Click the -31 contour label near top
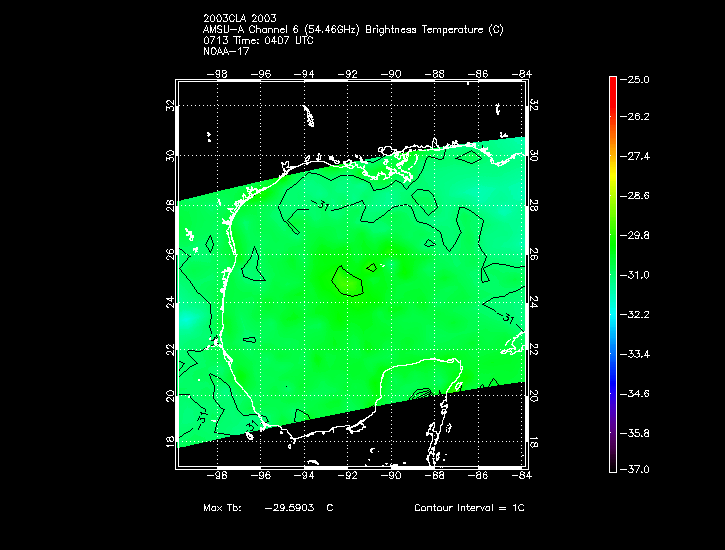The image size is (725, 550). (x=320, y=205)
